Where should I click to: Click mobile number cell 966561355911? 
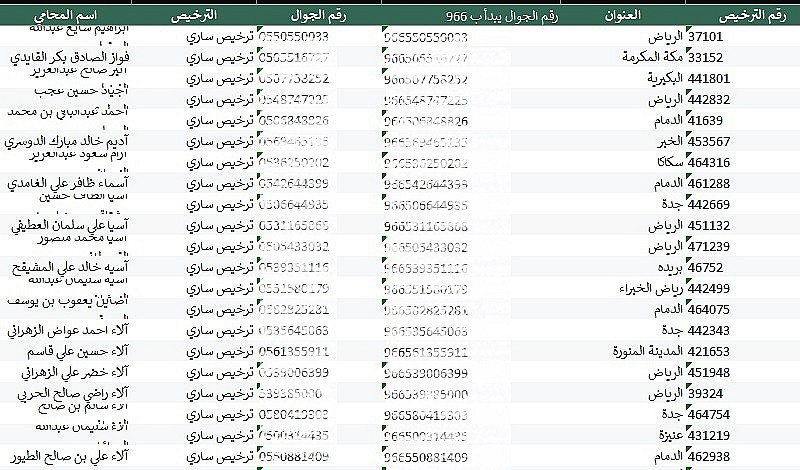click(x=426, y=352)
